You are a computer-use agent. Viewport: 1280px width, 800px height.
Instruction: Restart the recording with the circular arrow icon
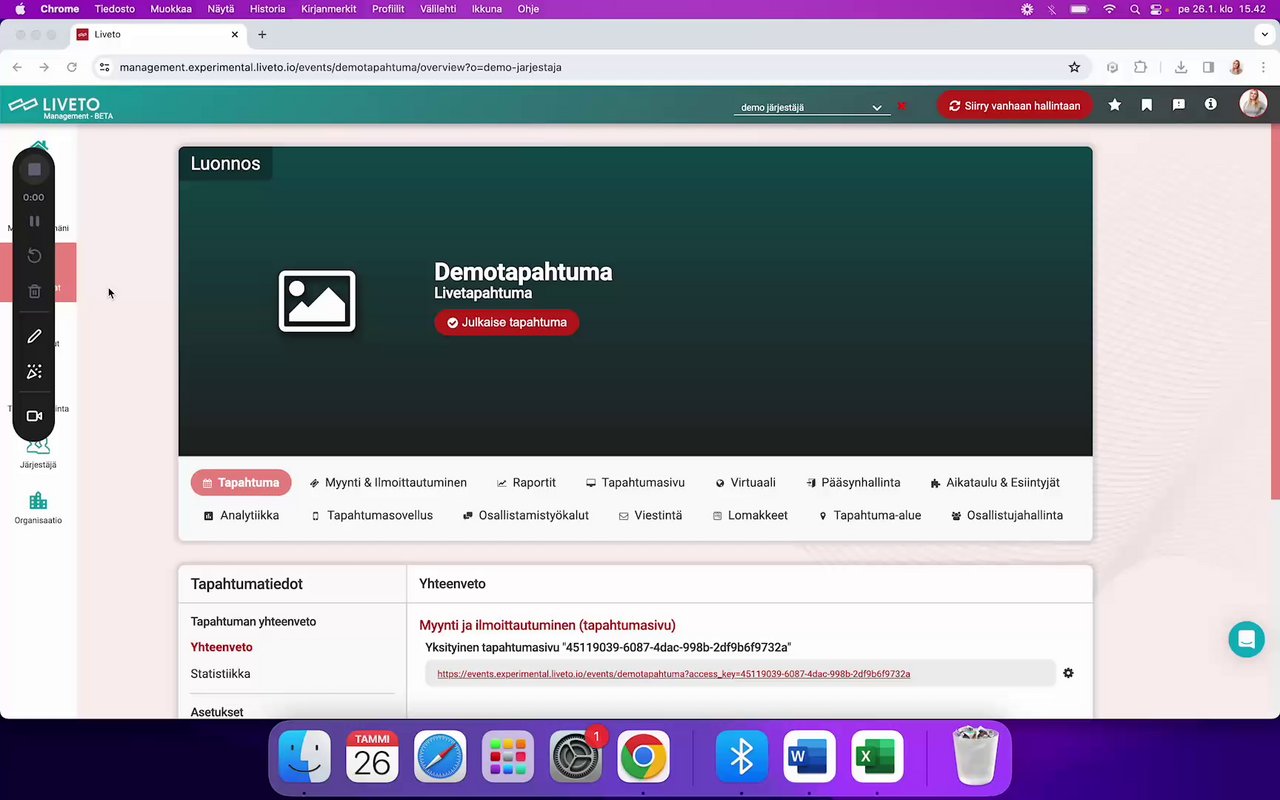pyautogui.click(x=34, y=256)
